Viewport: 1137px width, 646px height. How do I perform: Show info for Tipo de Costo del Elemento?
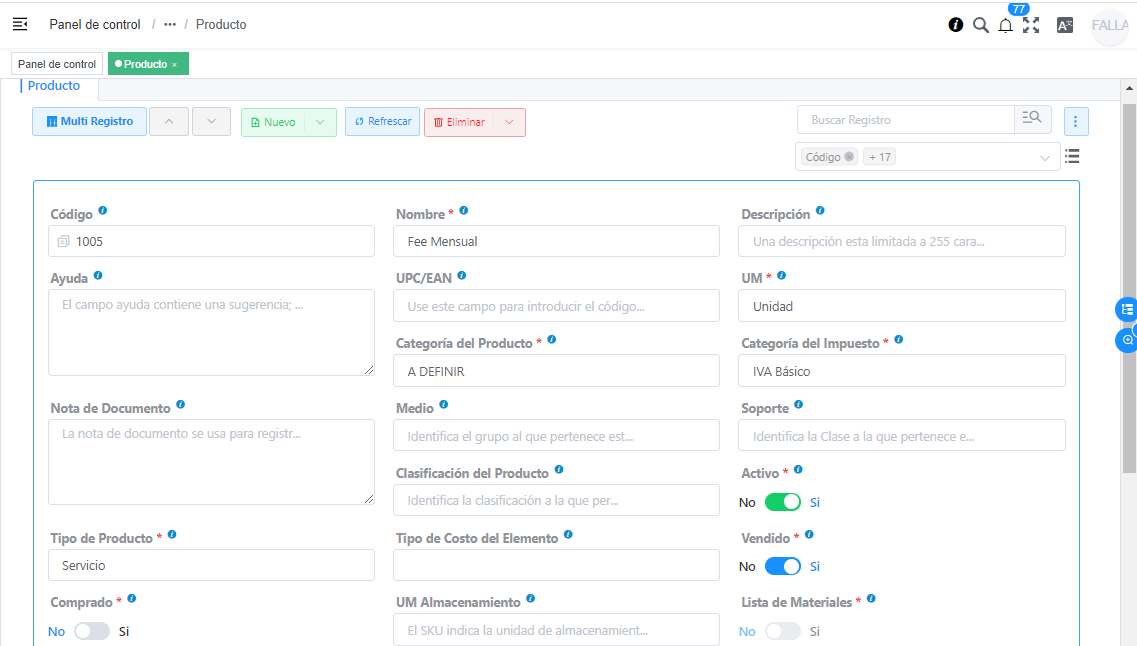tap(568, 534)
